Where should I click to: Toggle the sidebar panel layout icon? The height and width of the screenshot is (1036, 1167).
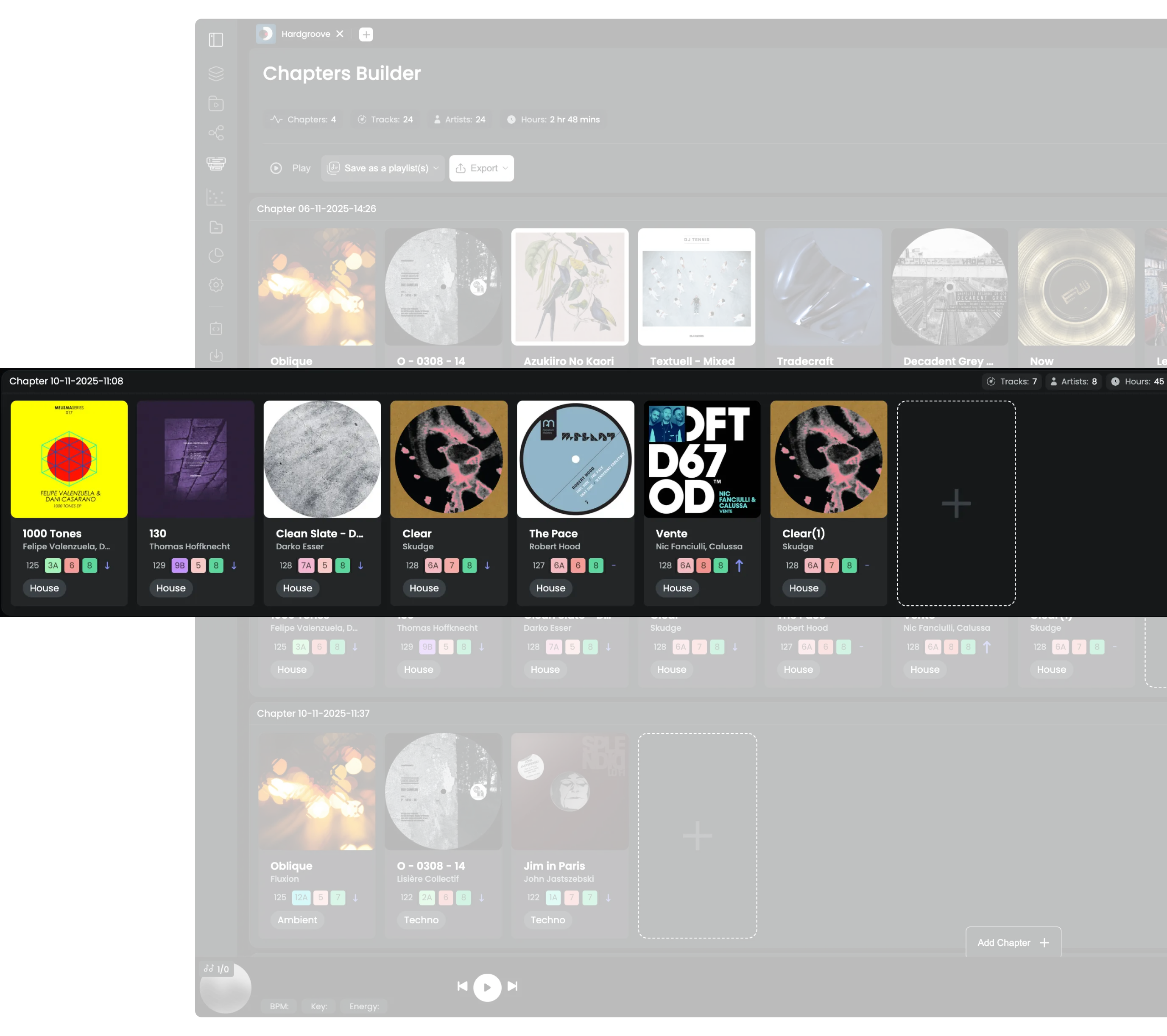click(216, 39)
